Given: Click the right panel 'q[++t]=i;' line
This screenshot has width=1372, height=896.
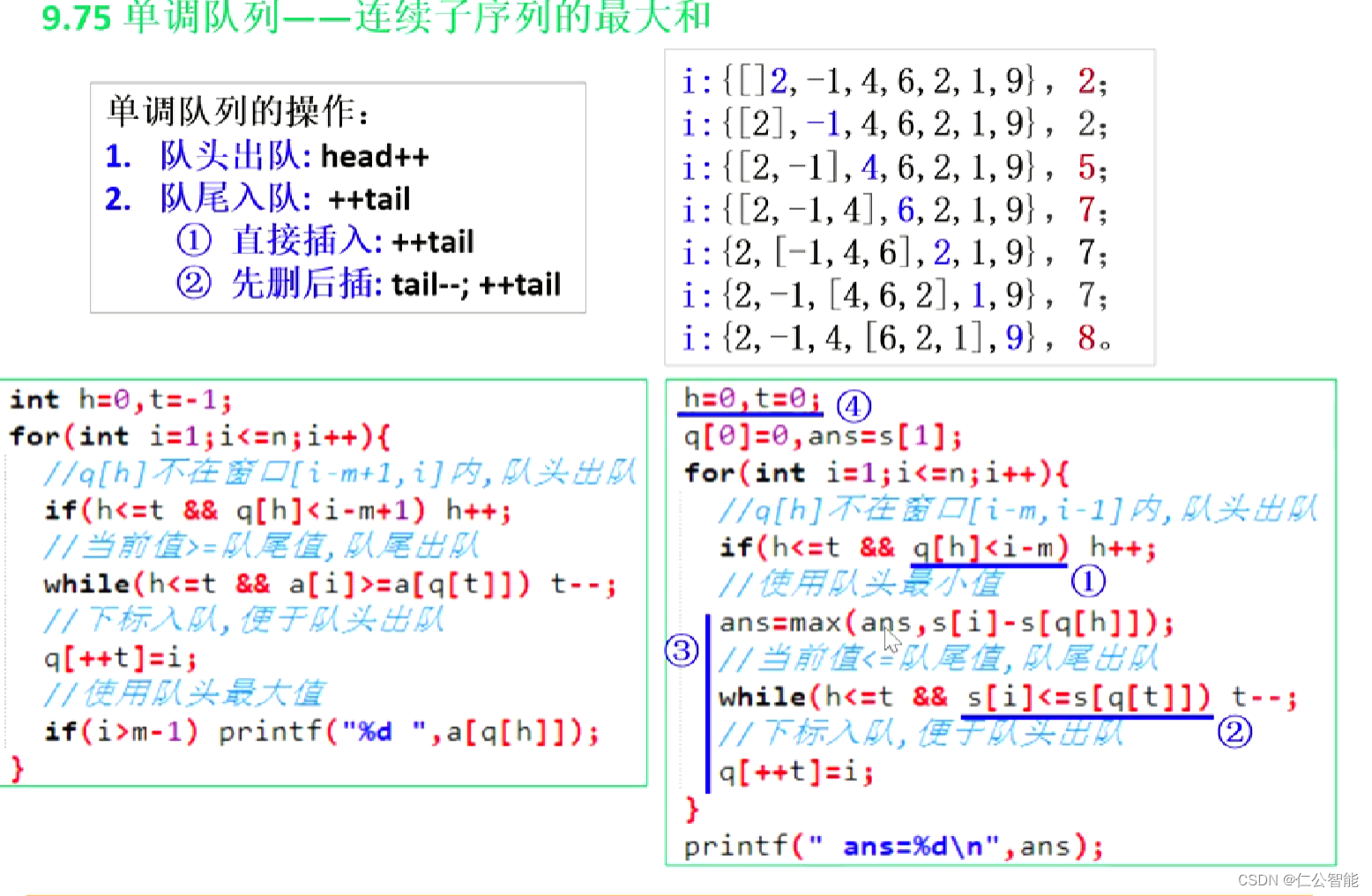Looking at the screenshot, I should (x=796, y=772).
